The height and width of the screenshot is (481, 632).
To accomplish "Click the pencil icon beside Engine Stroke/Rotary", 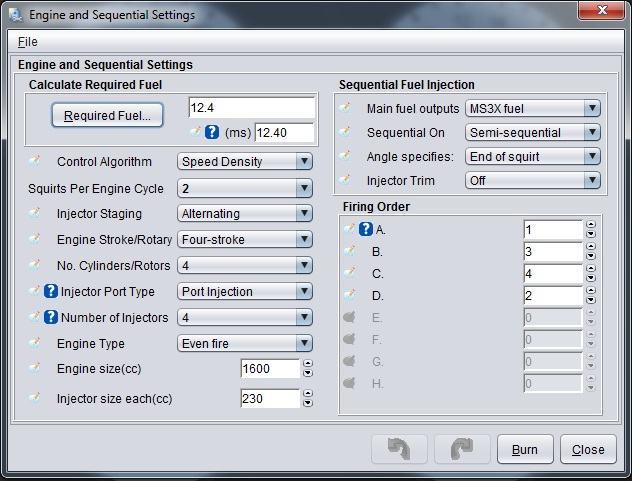I will coord(35,239).
